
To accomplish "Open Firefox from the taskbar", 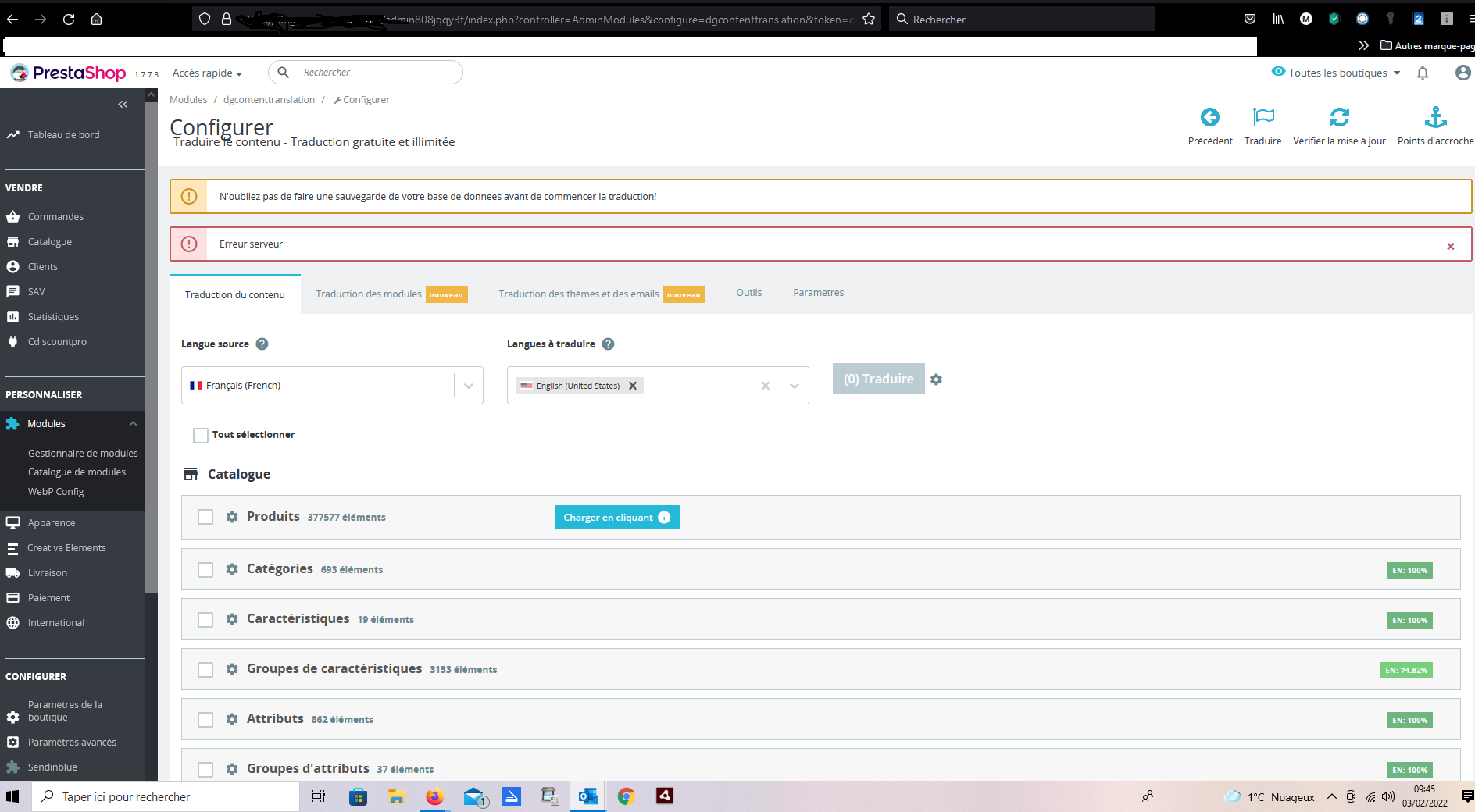I will (x=434, y=796).
